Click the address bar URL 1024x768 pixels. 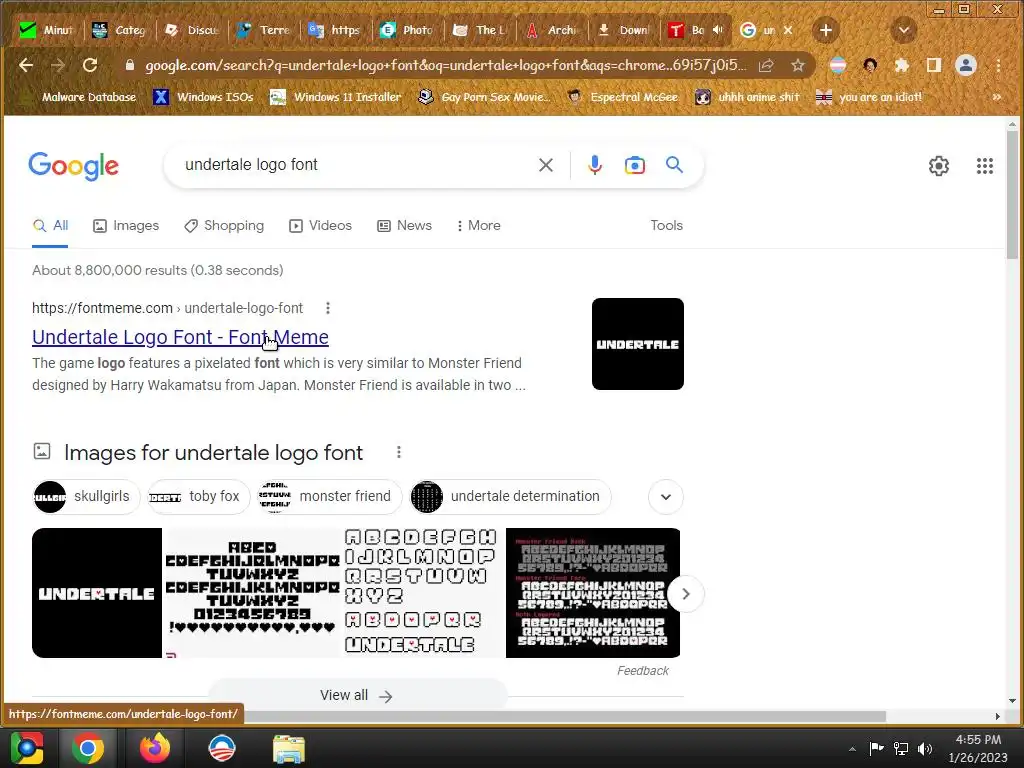(x=445, y=65)
